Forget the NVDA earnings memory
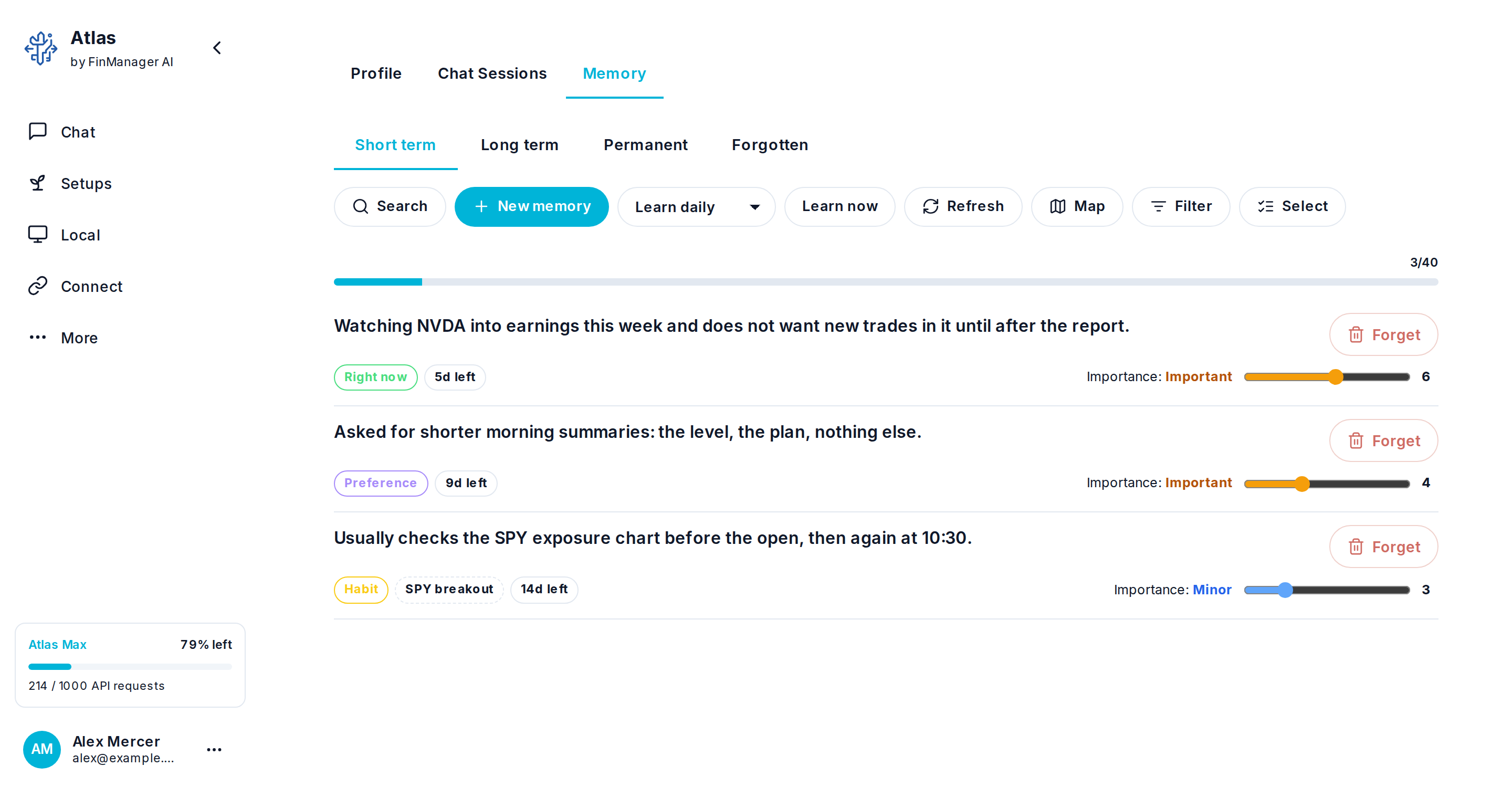Image resolution: width=1512 pixels, height=798 pixels. click(x=1384, y=334)
